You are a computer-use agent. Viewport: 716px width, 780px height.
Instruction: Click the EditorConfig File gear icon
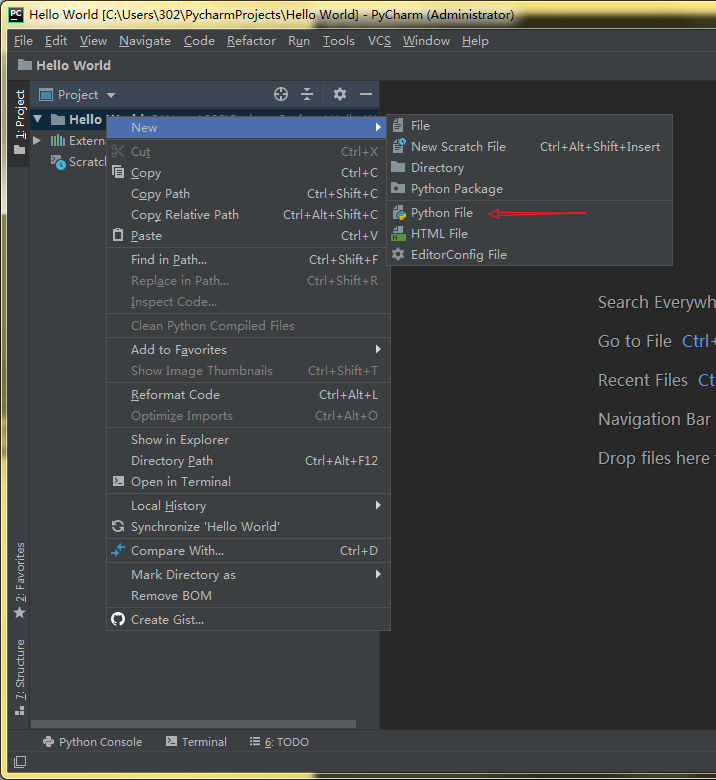pos(398,254)
